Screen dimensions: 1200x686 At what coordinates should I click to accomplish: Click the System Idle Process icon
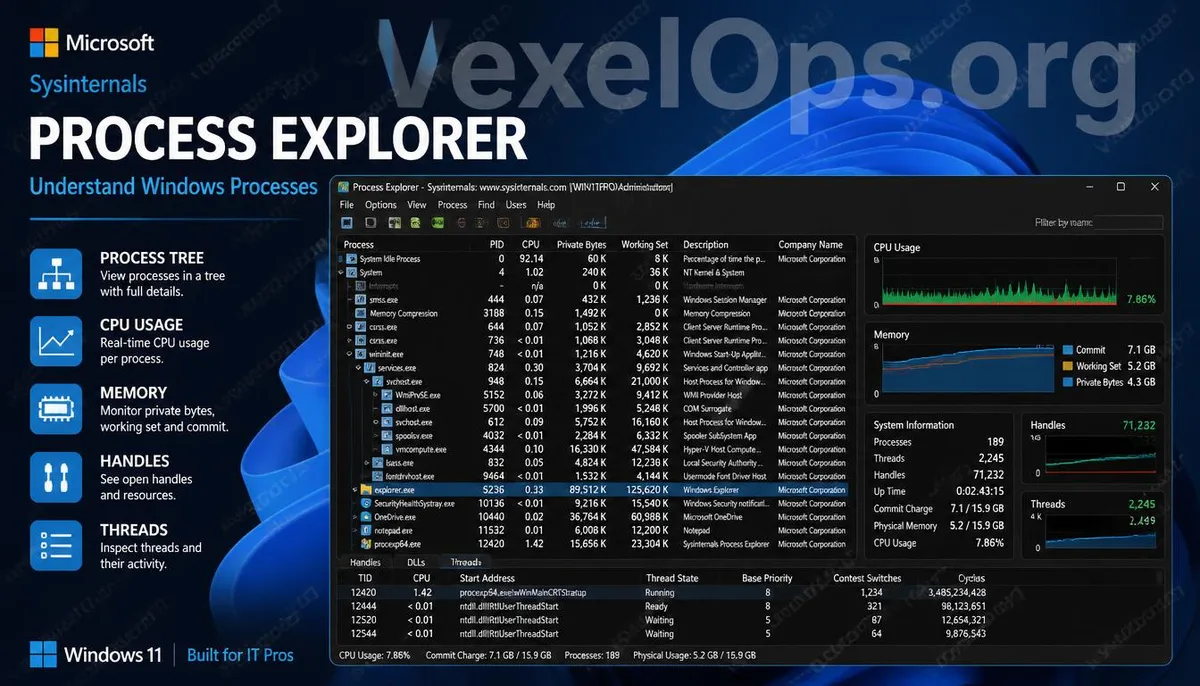point(351,259)
